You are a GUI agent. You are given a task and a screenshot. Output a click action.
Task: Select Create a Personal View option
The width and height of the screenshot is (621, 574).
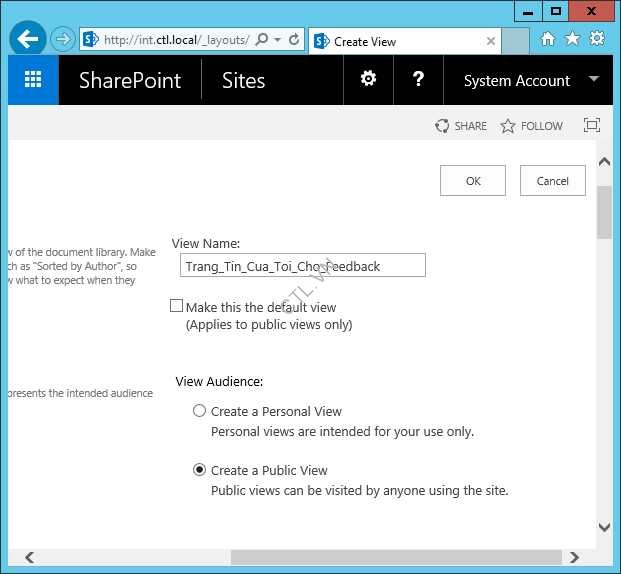(x=199, y=411)
